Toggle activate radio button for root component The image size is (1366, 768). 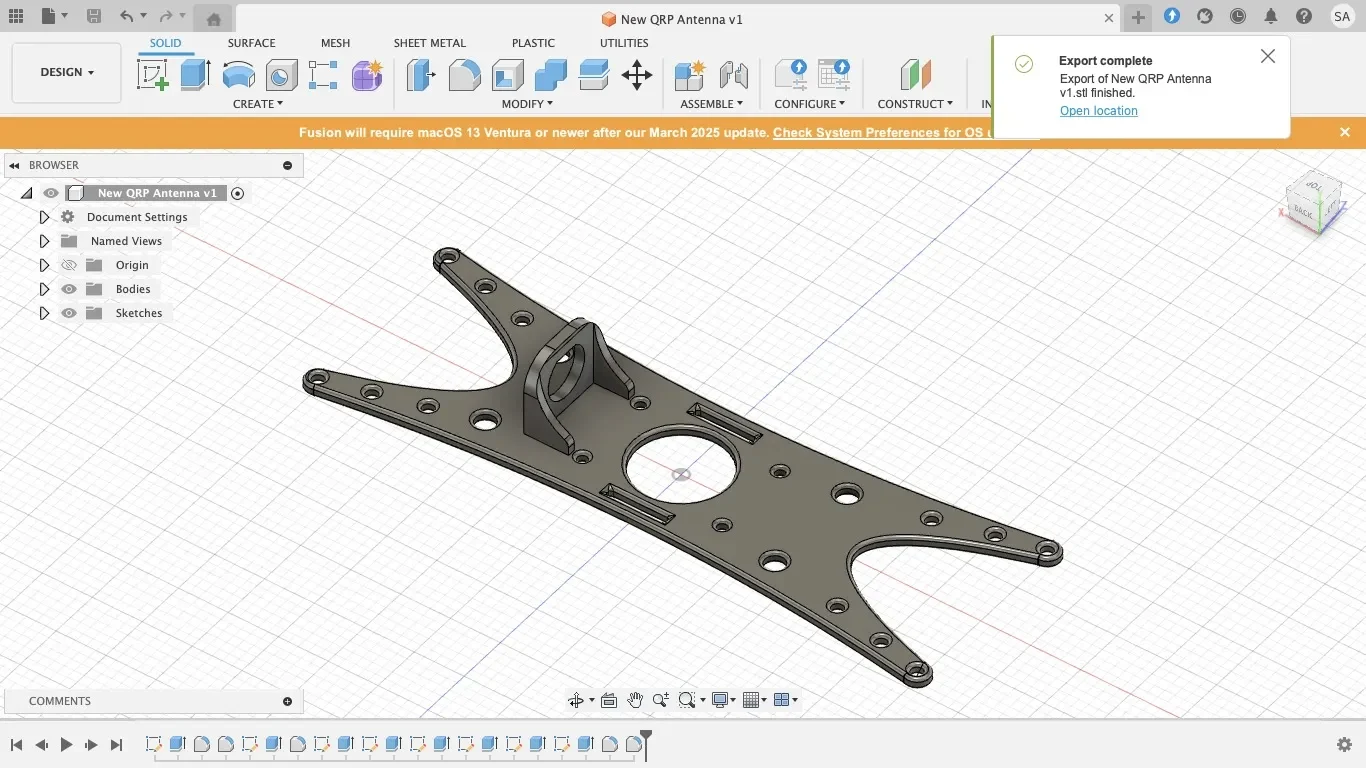pyautogui.click(x=237, y=193)
